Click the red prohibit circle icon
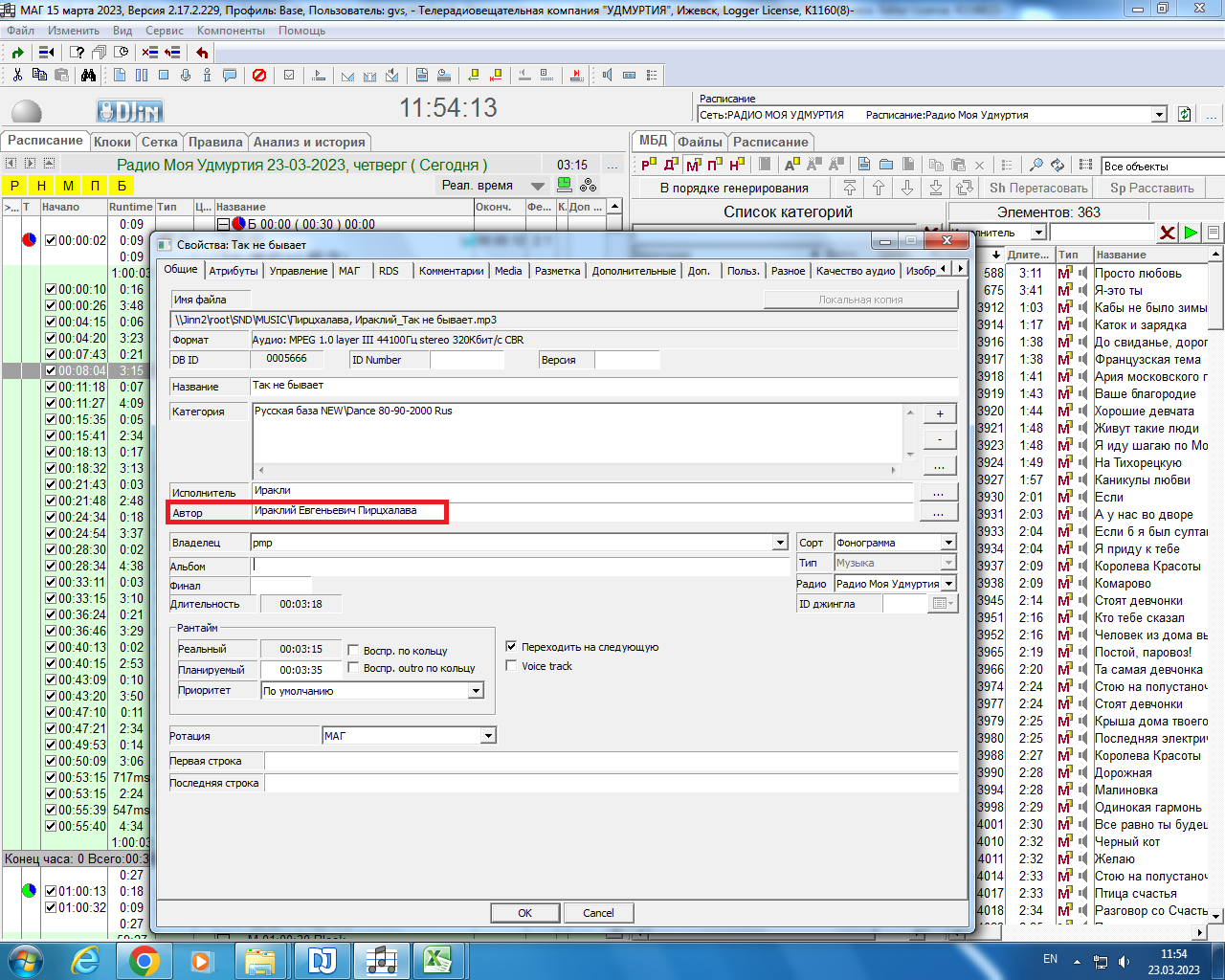This screenshot has width=1225, height=980. point(259,75)
